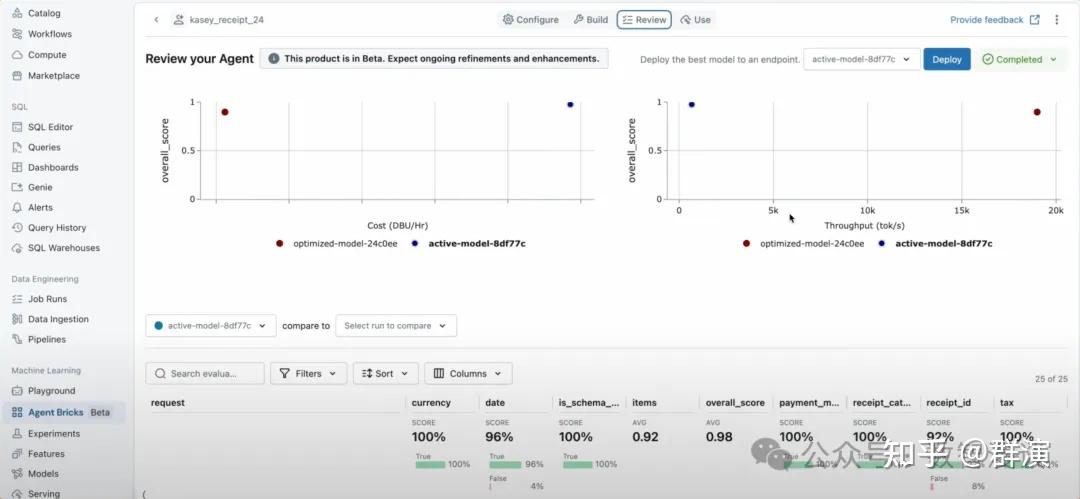Viewport: 1080px width, 499px height.
Task: Click the Deploy button
Action: pos(946,60)
